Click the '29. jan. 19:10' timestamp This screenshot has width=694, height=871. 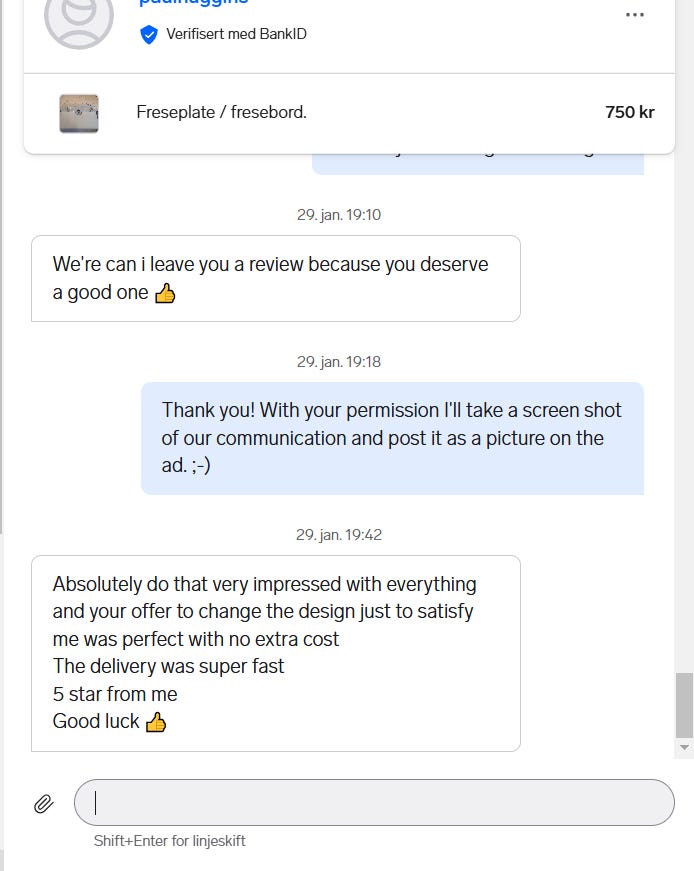(339, 215)
